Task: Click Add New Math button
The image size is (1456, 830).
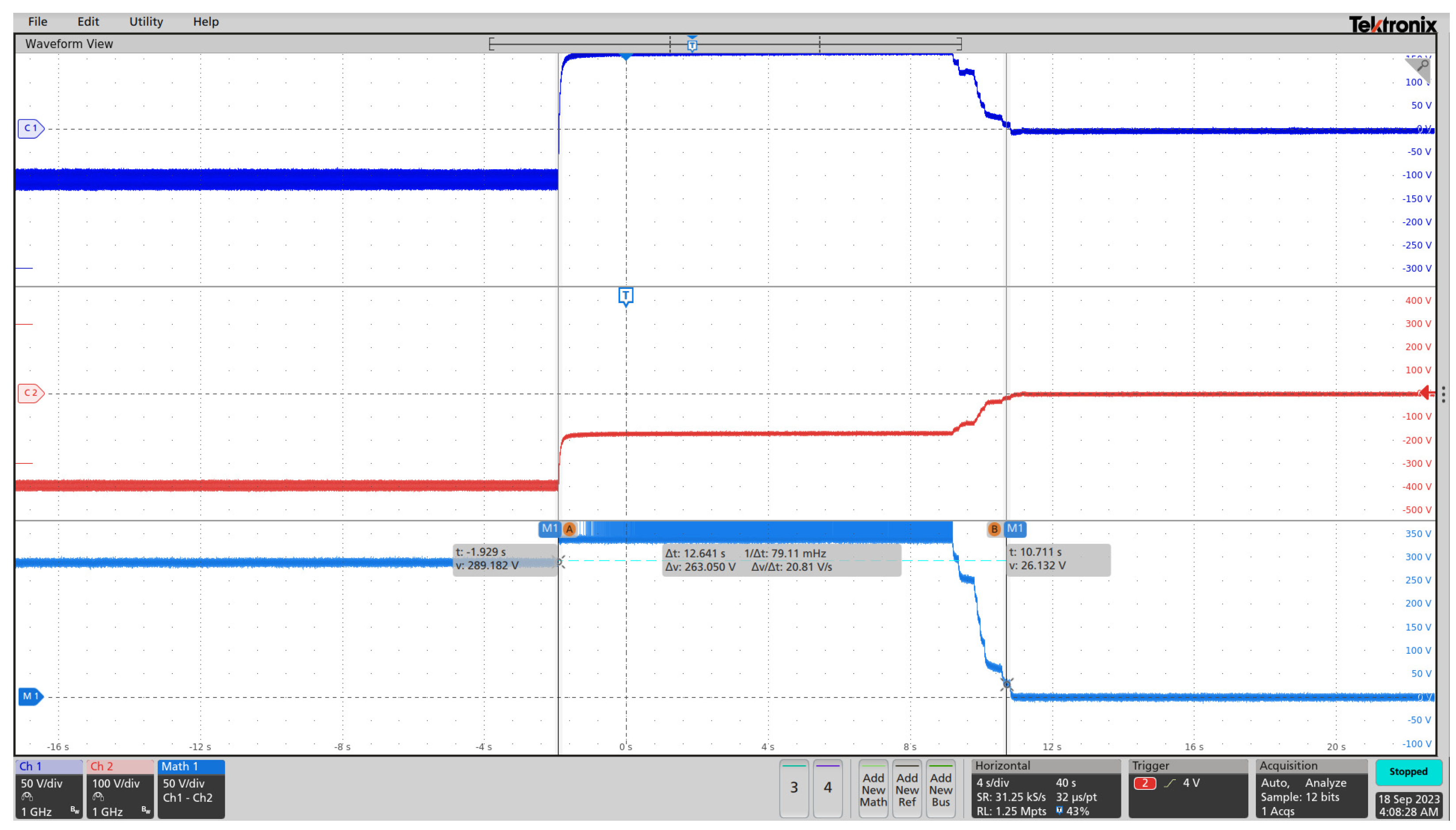Action: tap(873, 789)
